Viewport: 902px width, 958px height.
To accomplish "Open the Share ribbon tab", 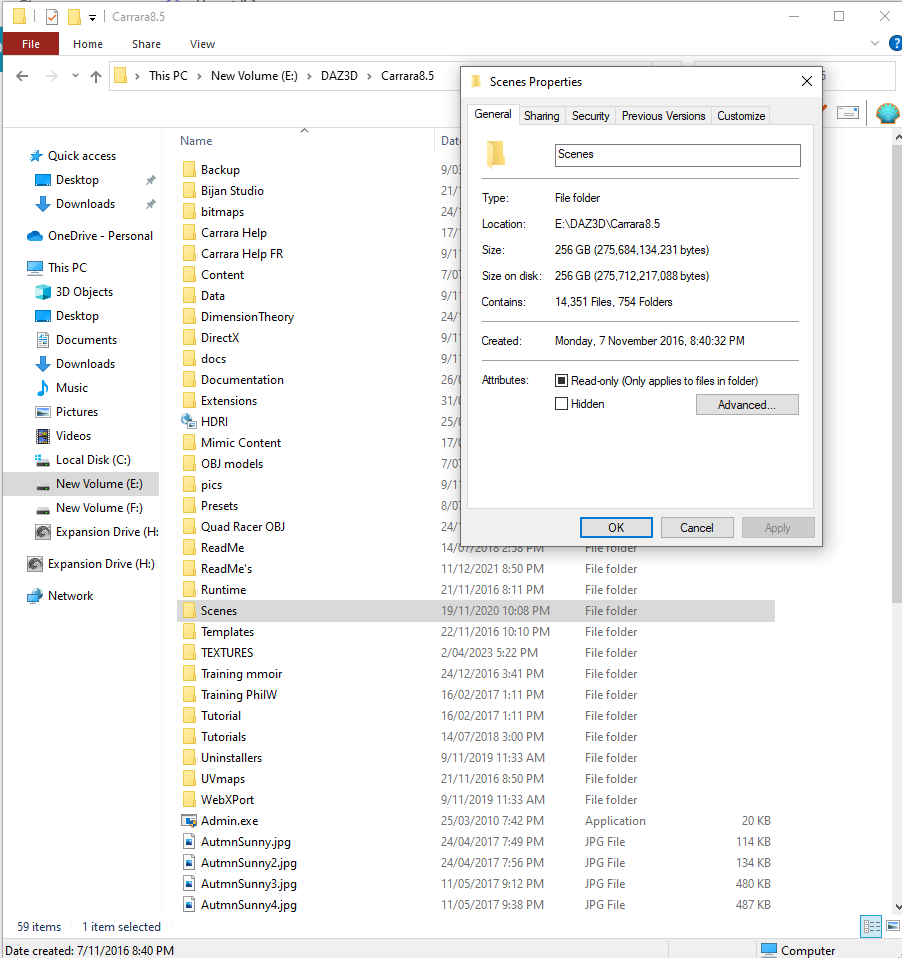I will pos(146,44).
